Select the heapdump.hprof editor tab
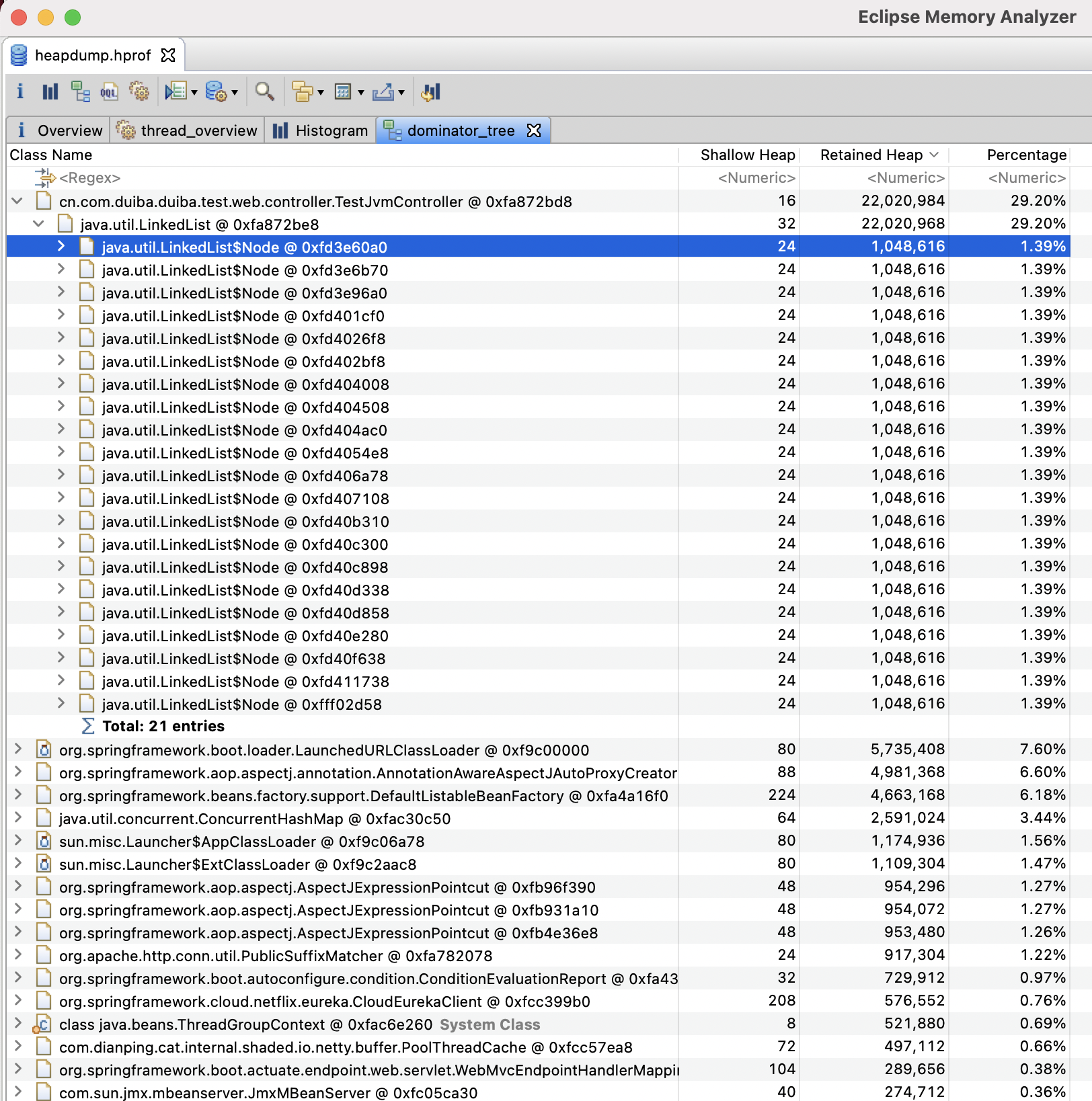Viewport: 1092px width, 1101px height. pyautogui.click(x=93, y=55)
